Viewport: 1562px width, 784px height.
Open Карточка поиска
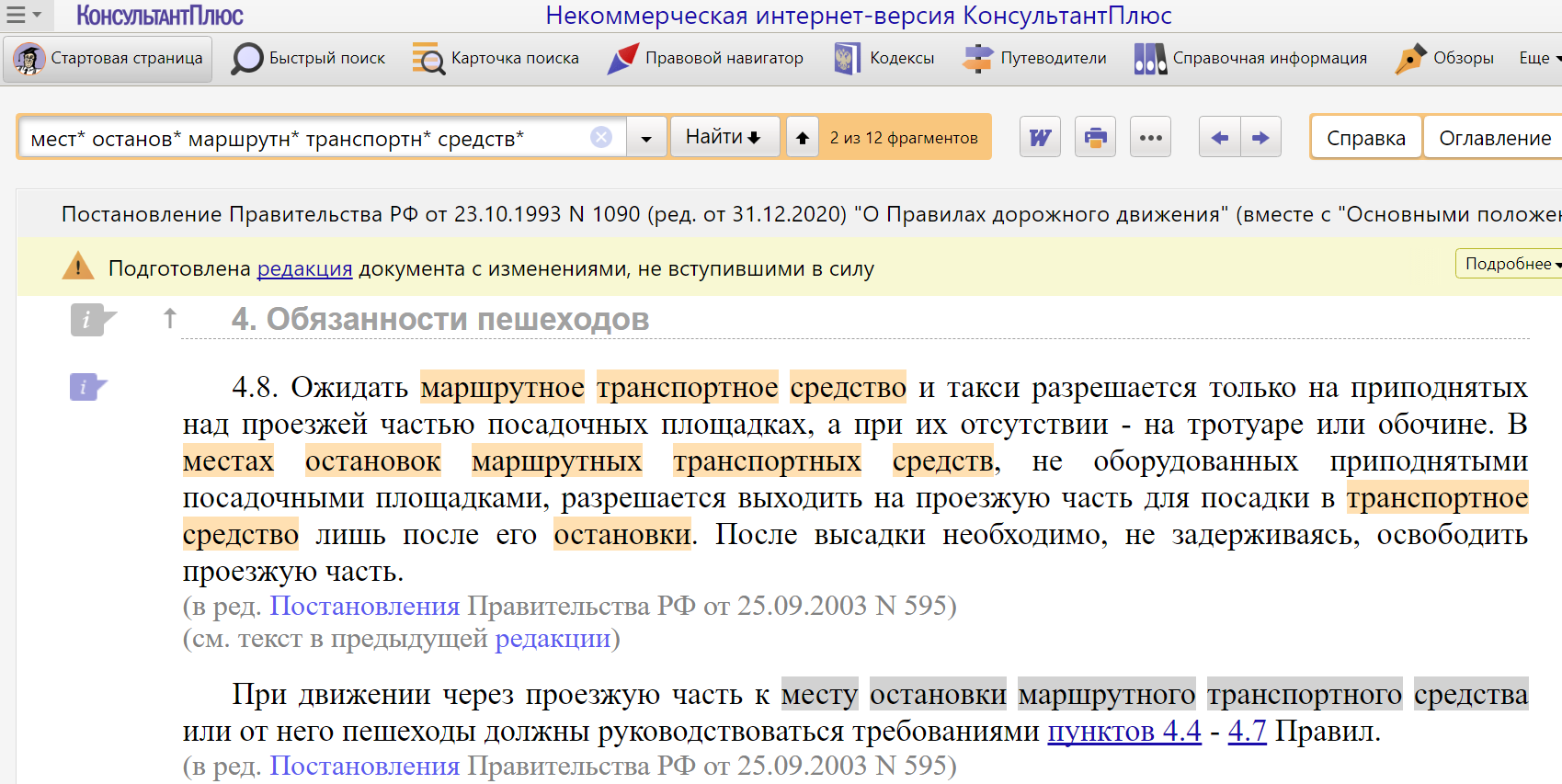[496, 59]
